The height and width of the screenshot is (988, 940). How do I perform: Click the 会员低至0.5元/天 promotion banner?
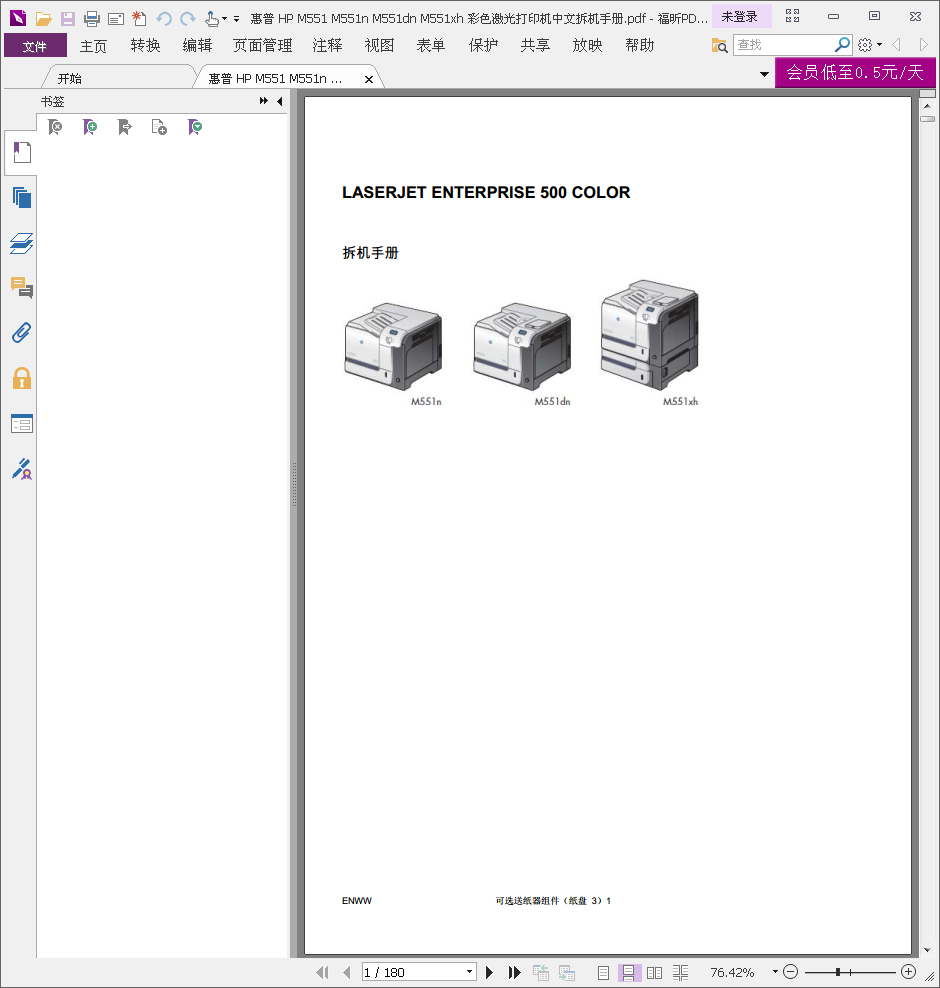pos(855,72)
